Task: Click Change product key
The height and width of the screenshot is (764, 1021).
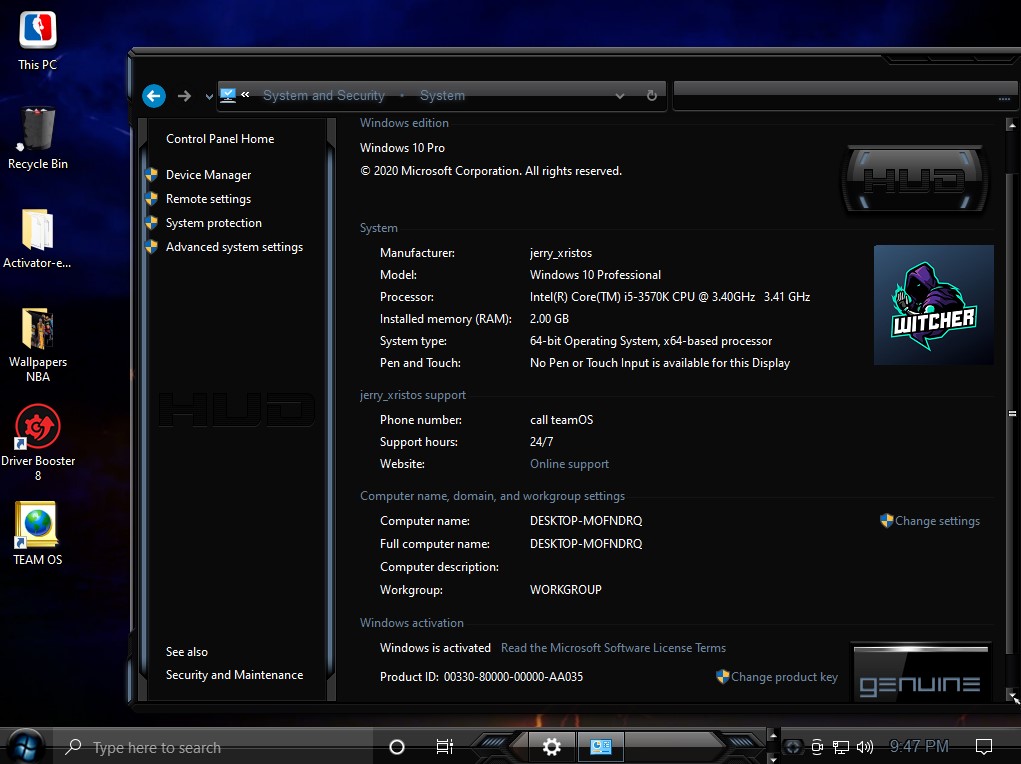Action: (784, 677)
